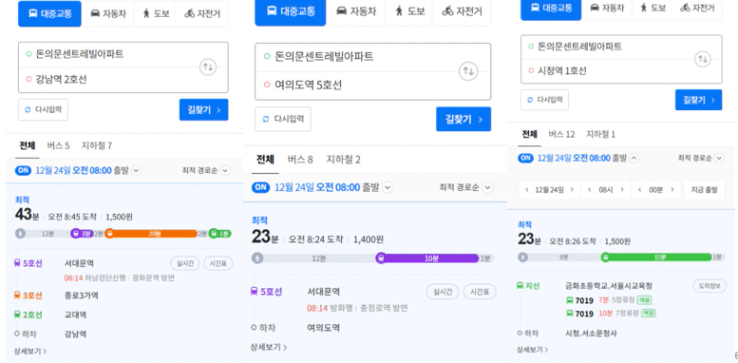Click 길찾기 button in 강남역 panel
738x363 pixels.
(x=204, y=110)
